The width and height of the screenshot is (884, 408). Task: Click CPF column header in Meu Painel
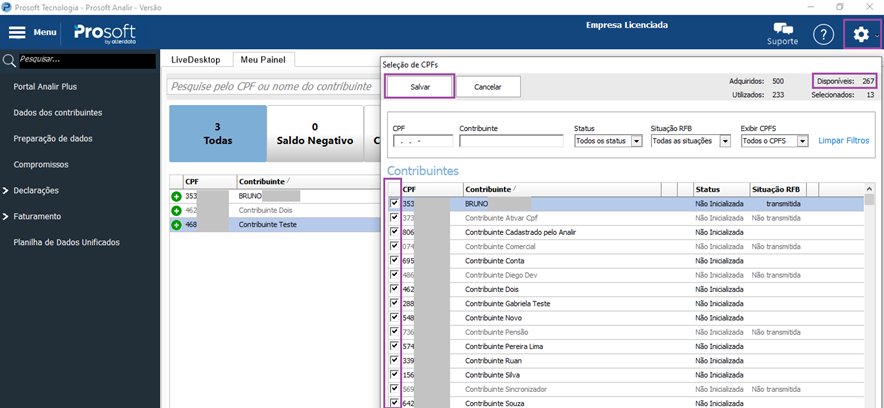(x=210, y=181)
